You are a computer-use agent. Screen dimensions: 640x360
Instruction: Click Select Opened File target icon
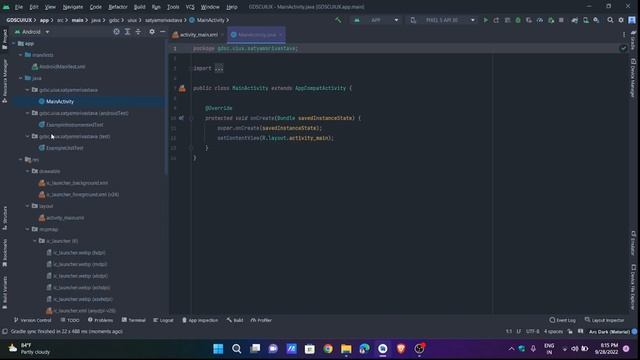pyautogui.click(x=116, y=32)
